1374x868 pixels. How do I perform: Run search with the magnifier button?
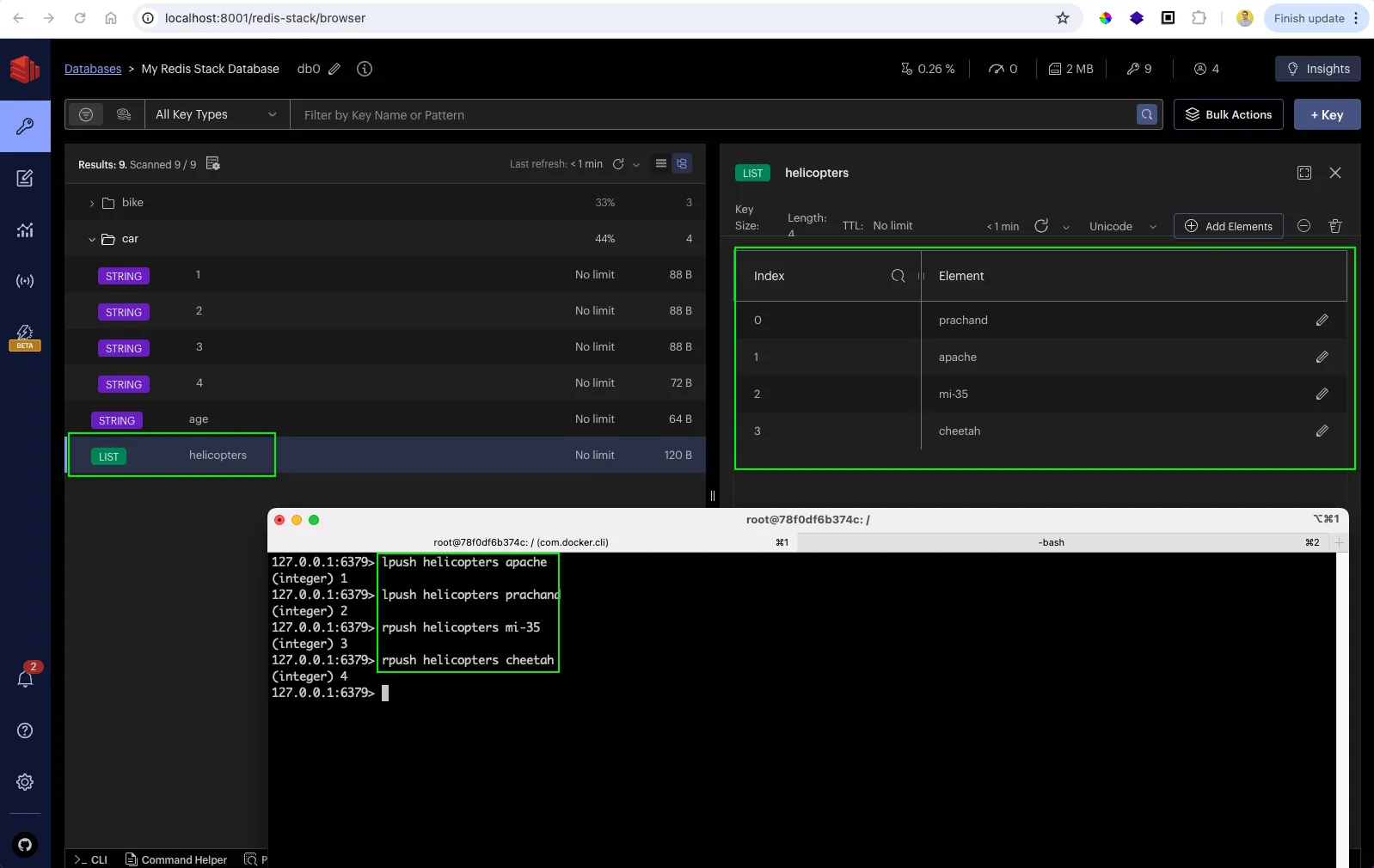tap(1147, 114)
